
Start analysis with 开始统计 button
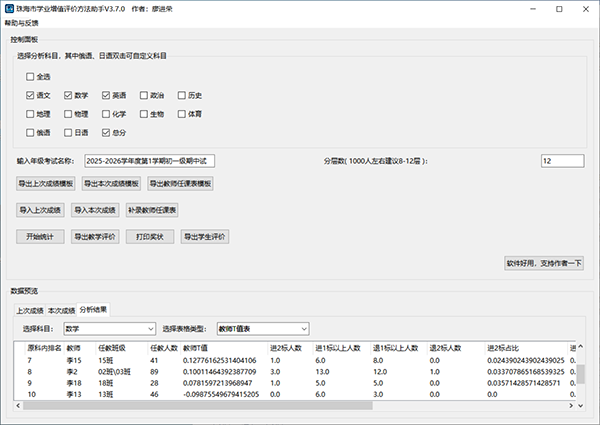coord(40,236)
